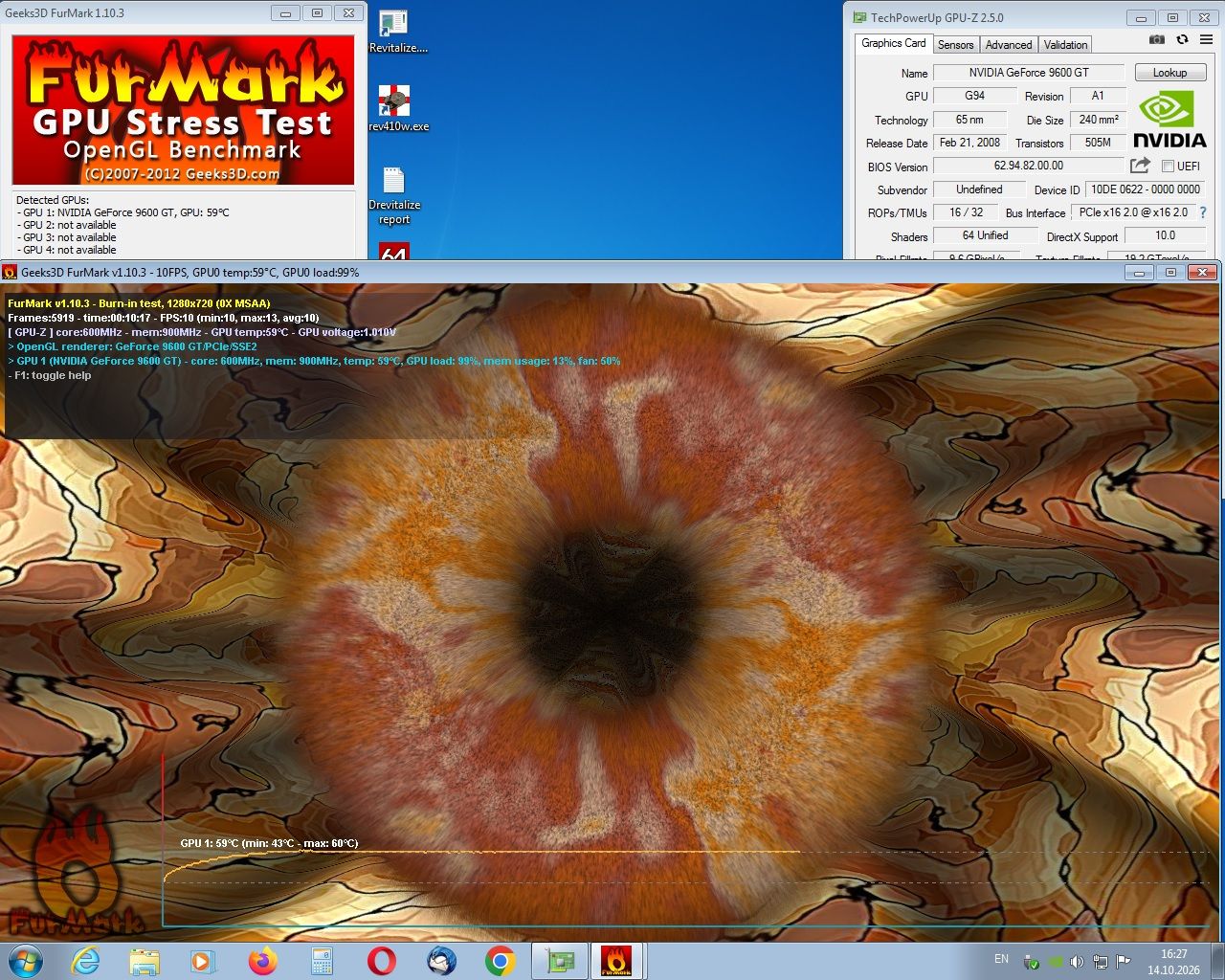
Task: Click the Action Center flag tray icon
Action: tap(1124, 962)
